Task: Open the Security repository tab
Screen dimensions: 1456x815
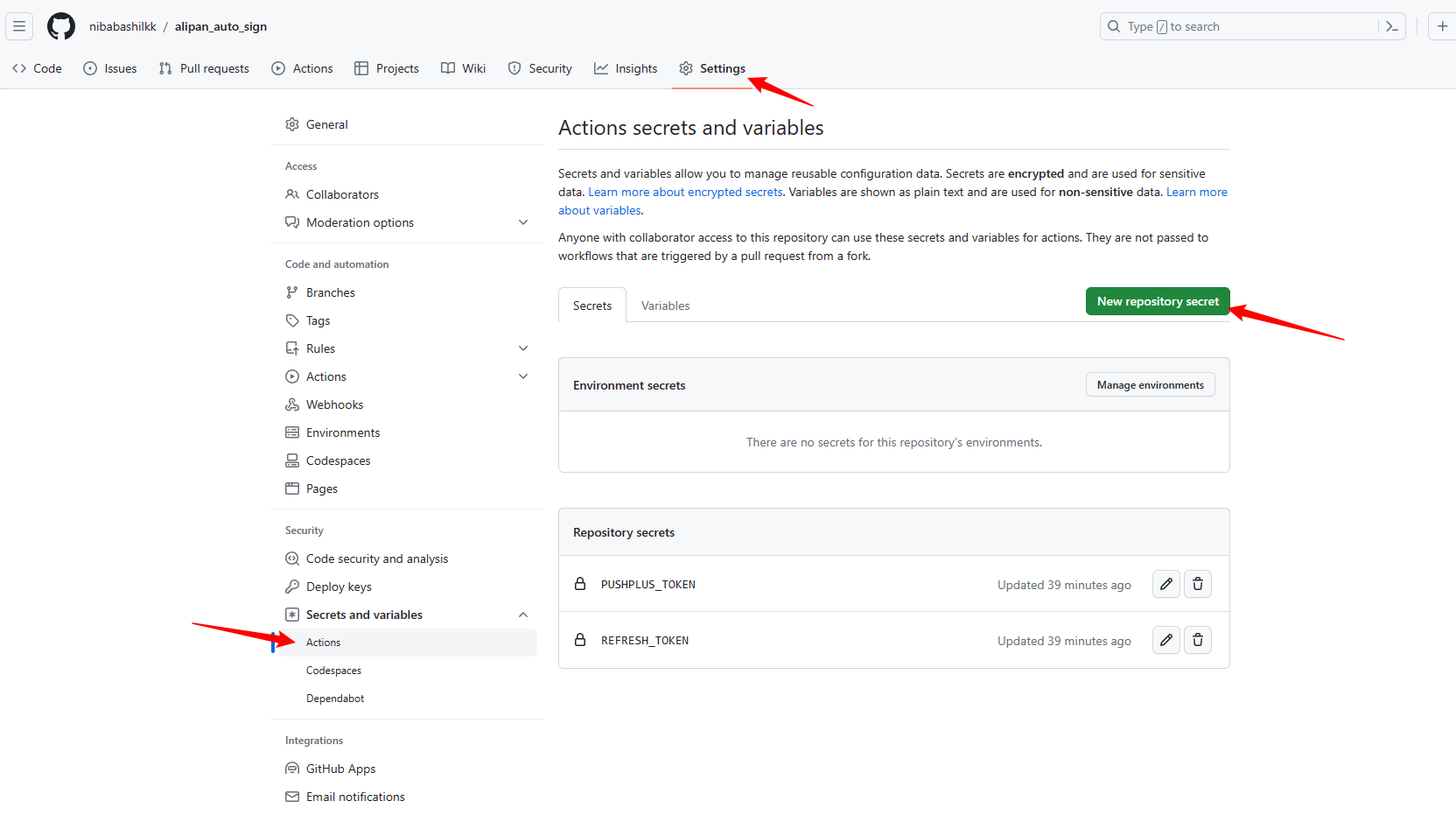Action: coord(540,68)
